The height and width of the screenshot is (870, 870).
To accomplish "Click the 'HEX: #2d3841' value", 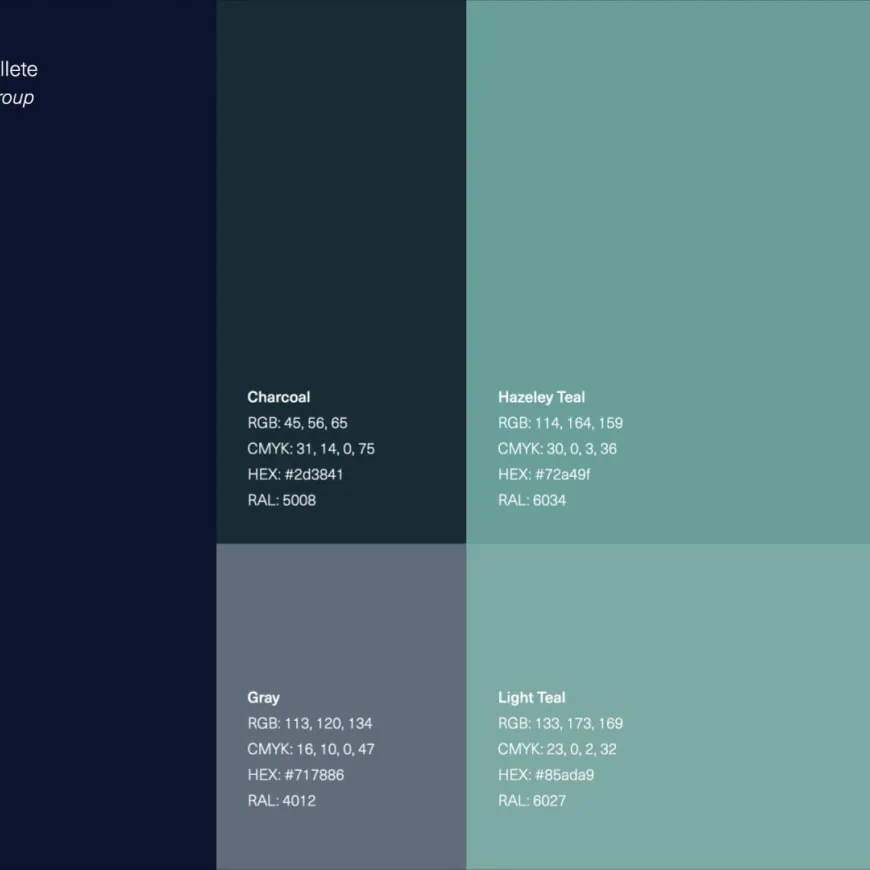I will click(295, 474).
